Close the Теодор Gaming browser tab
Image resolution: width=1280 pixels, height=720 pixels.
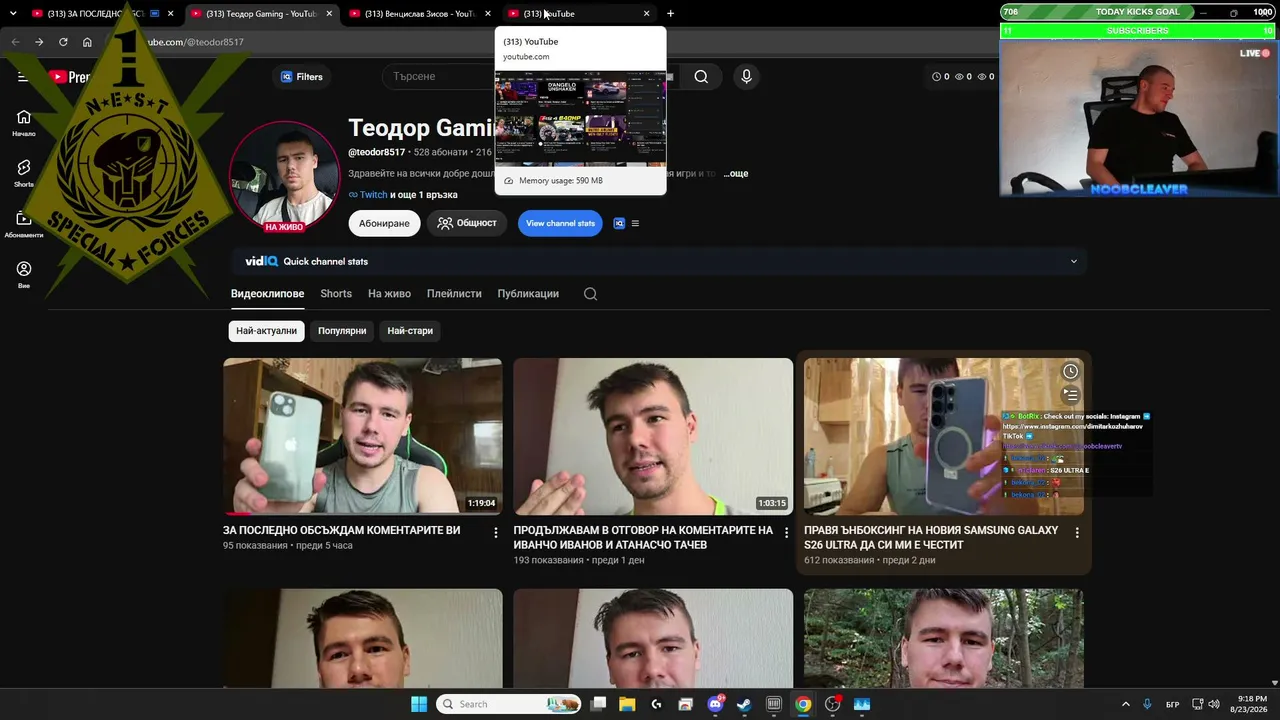tap(329, 13)
